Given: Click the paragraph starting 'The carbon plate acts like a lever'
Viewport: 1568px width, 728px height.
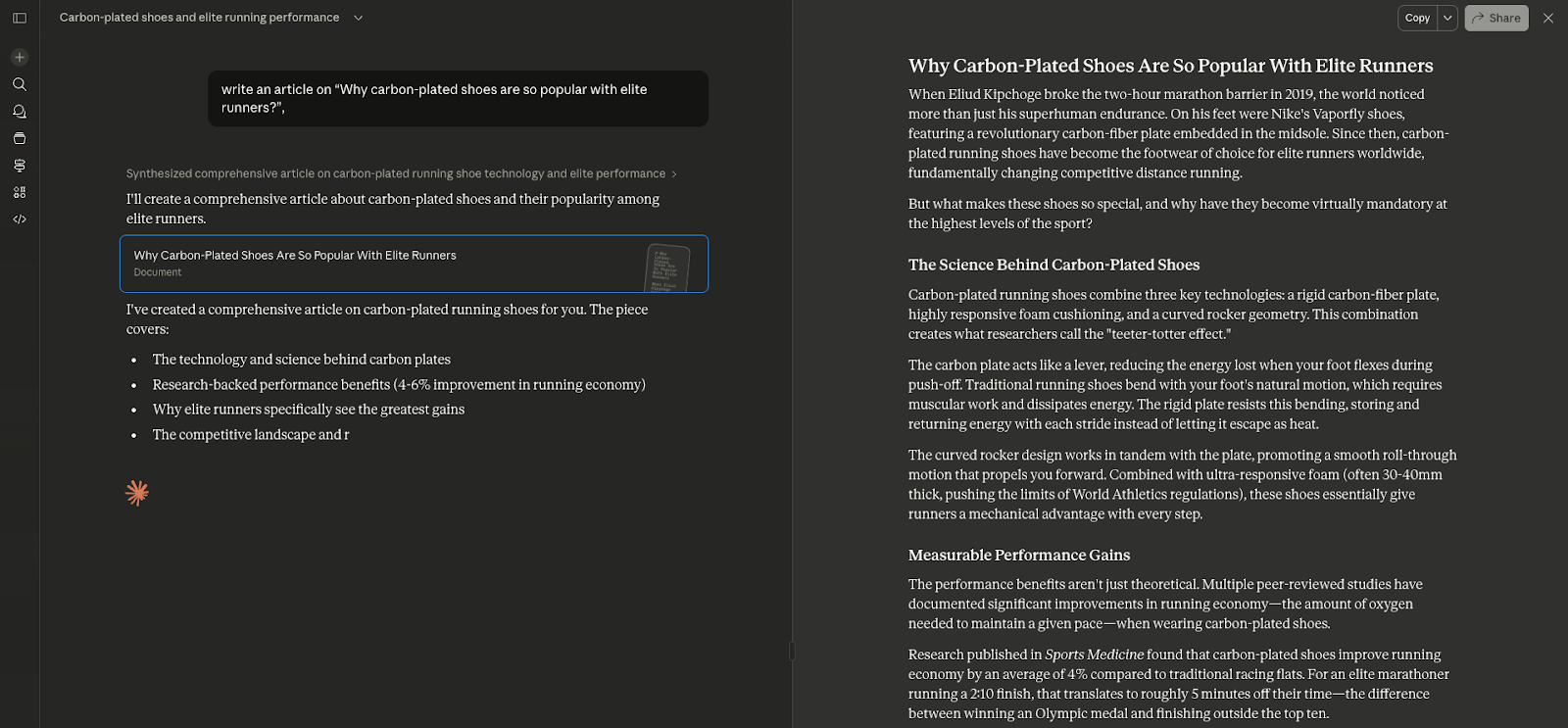Looking at the screenshot, I should 1175,394.
